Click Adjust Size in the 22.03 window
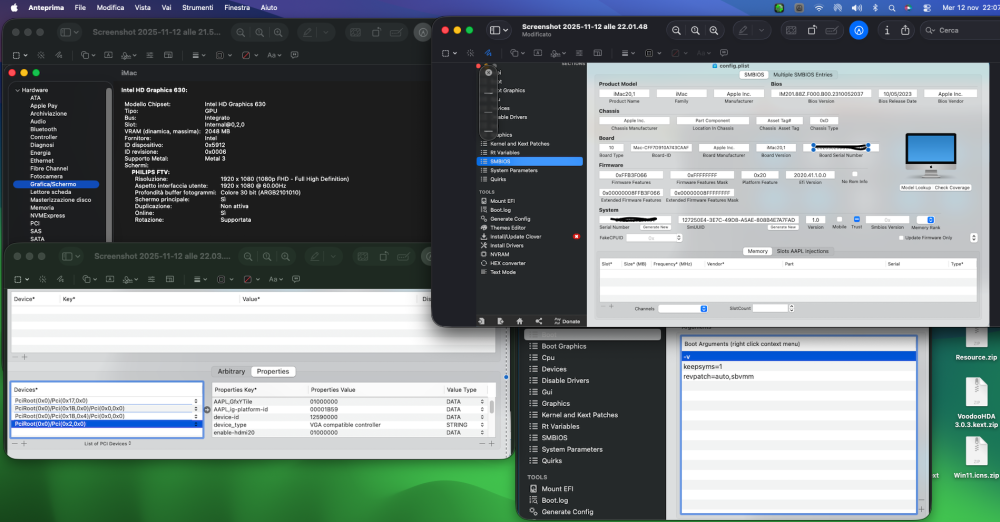Screen dimensions: 1000x522 tap(170, 280)
